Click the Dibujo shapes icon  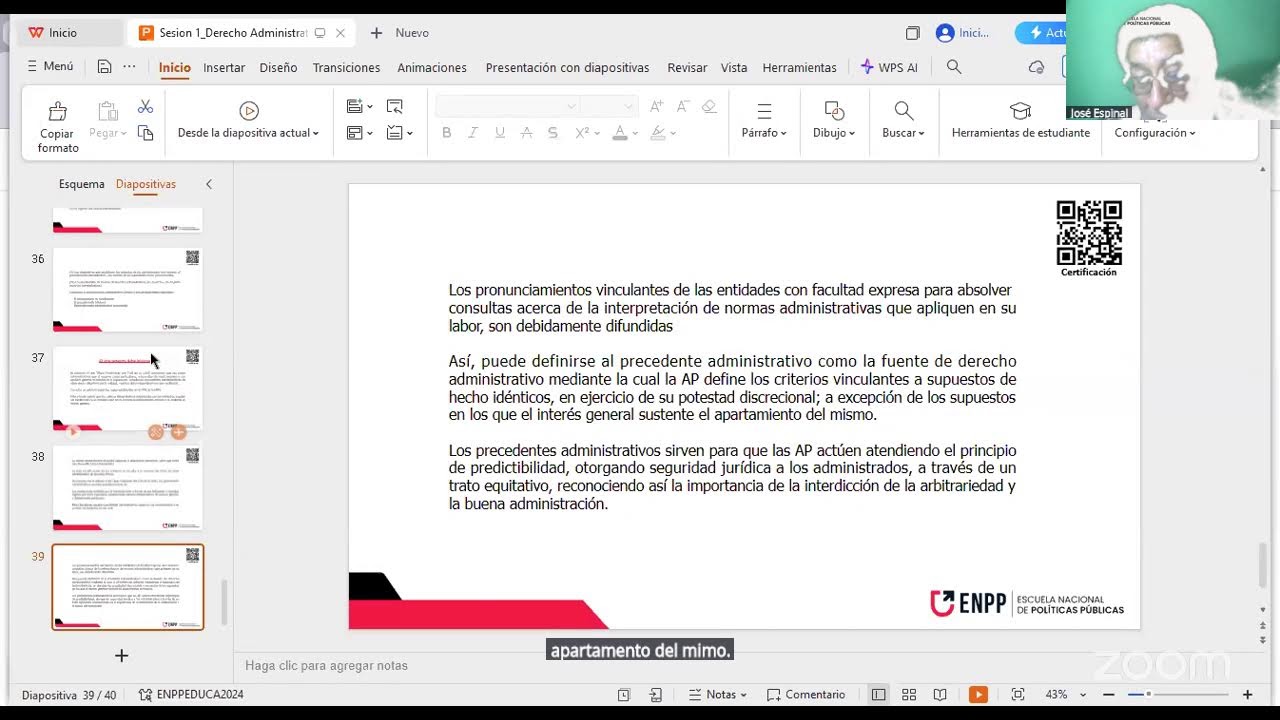click(x=834, y=110)
